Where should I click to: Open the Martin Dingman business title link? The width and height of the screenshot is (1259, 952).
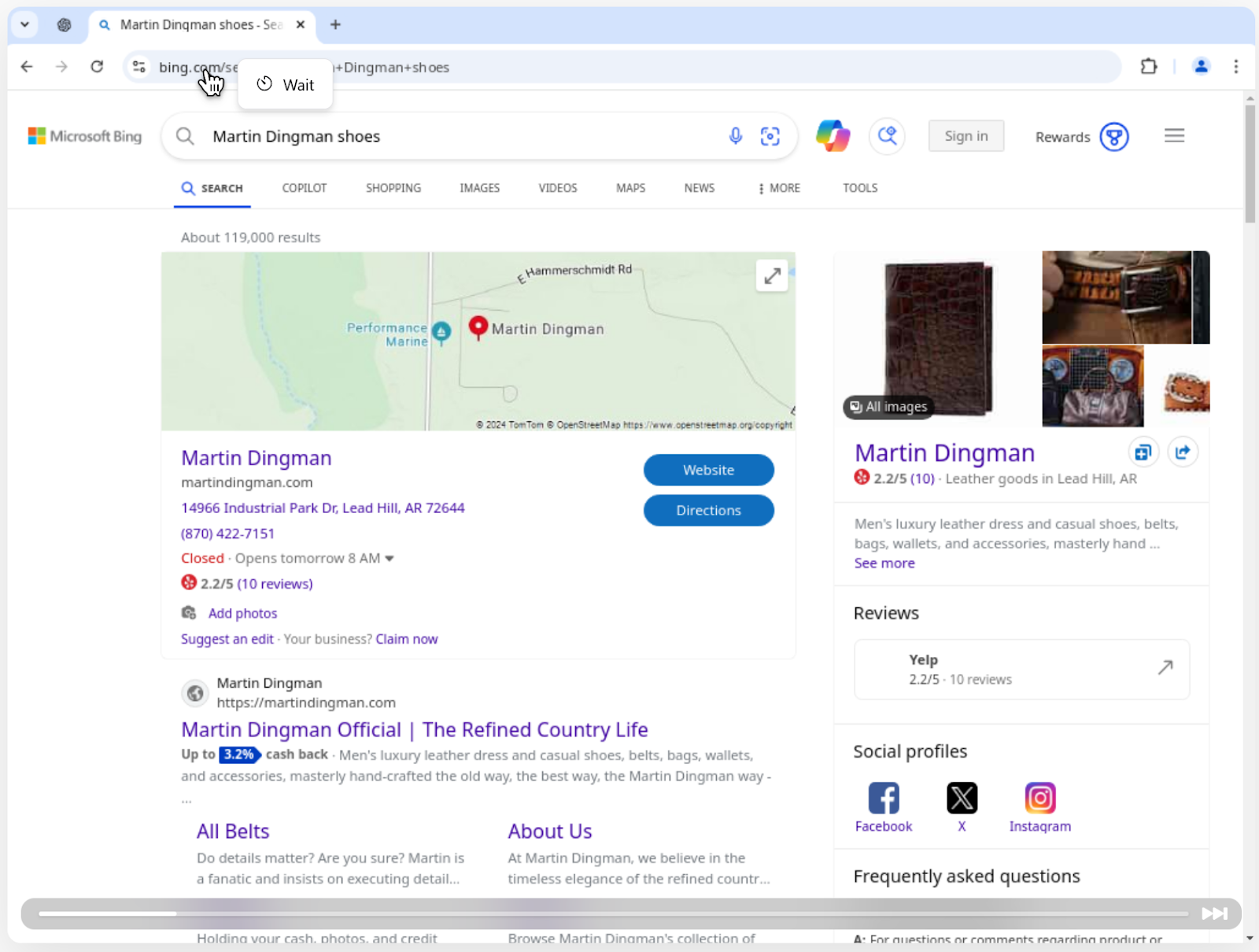257,458
